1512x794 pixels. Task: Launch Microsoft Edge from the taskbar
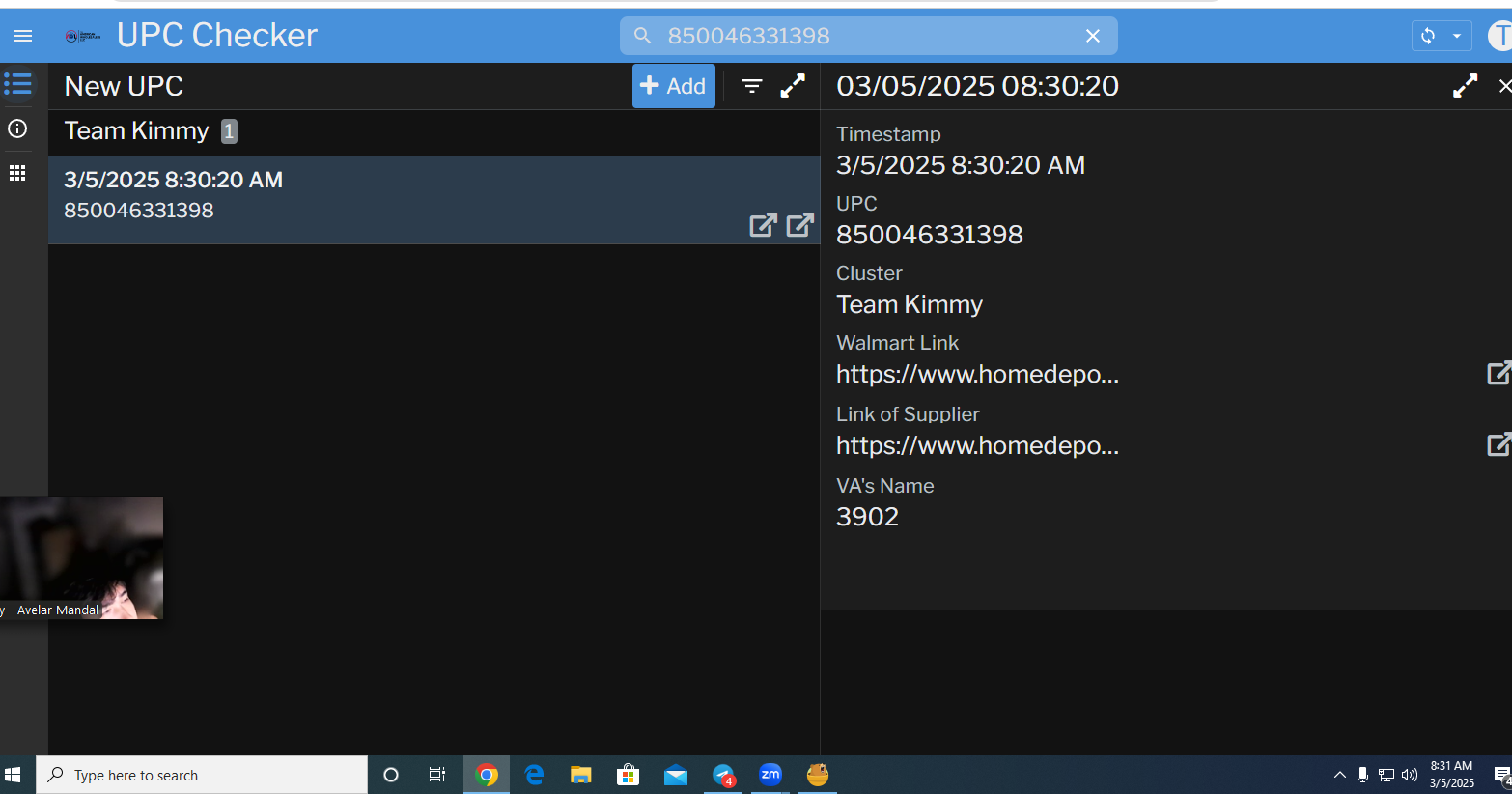(534, 775)
